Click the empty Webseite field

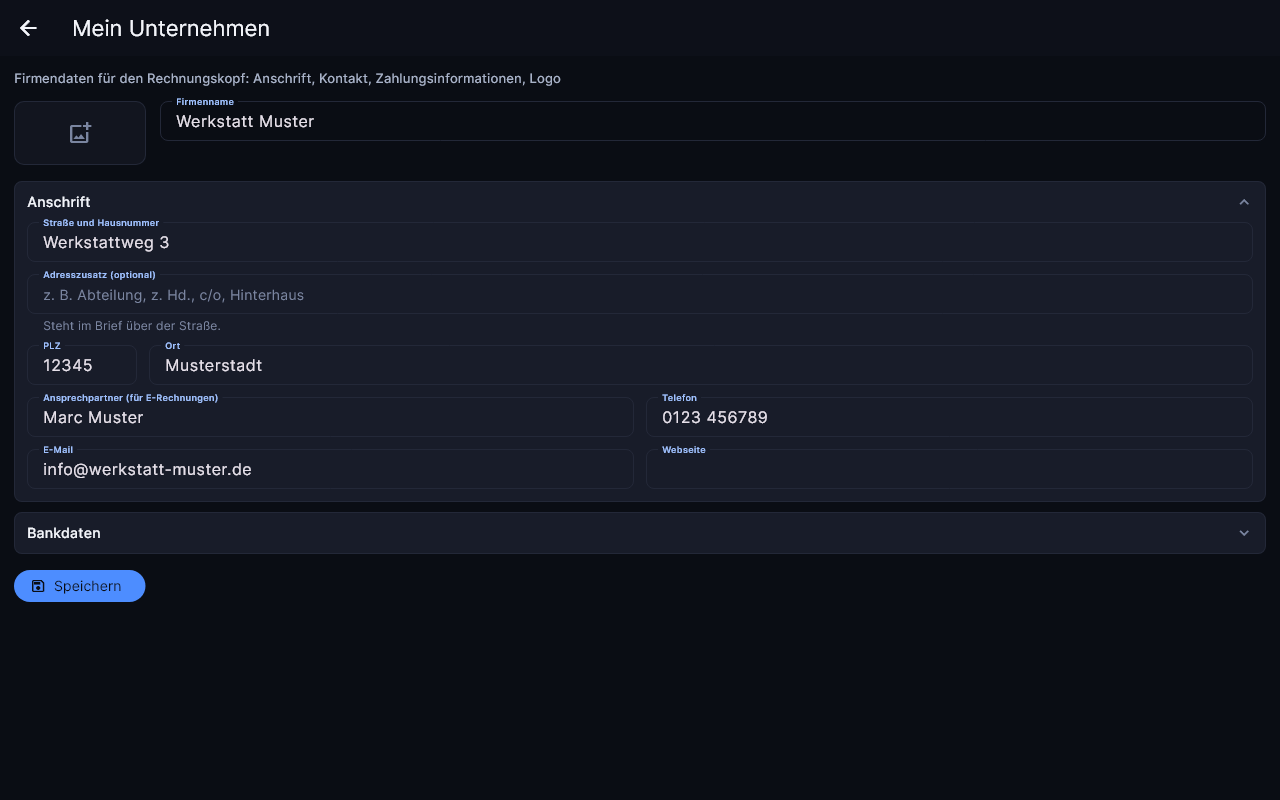(x=949, y=469)
